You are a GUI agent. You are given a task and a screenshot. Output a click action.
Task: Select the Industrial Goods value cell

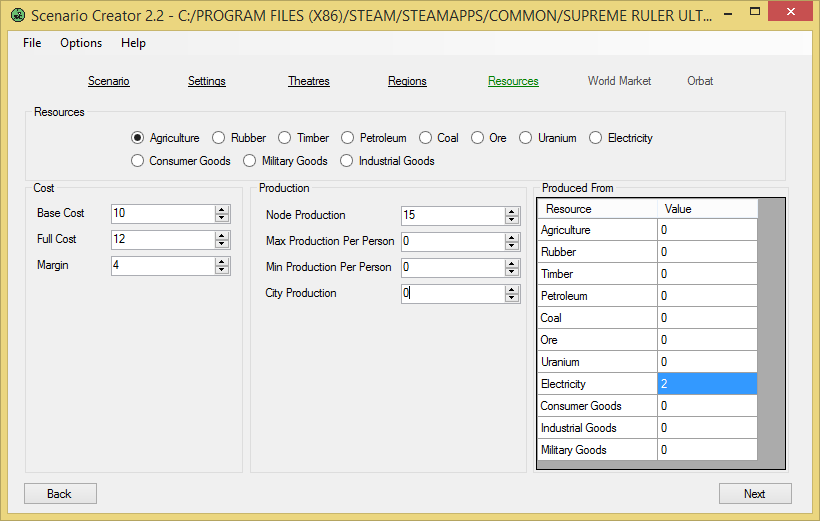tap(707, 428)
